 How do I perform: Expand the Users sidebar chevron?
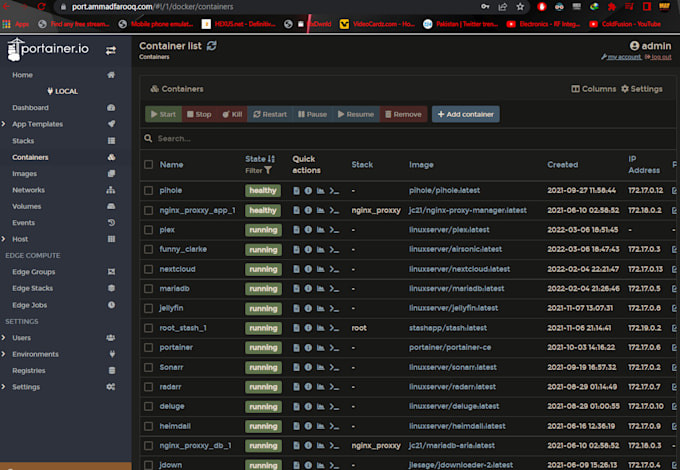coord(3,337)
